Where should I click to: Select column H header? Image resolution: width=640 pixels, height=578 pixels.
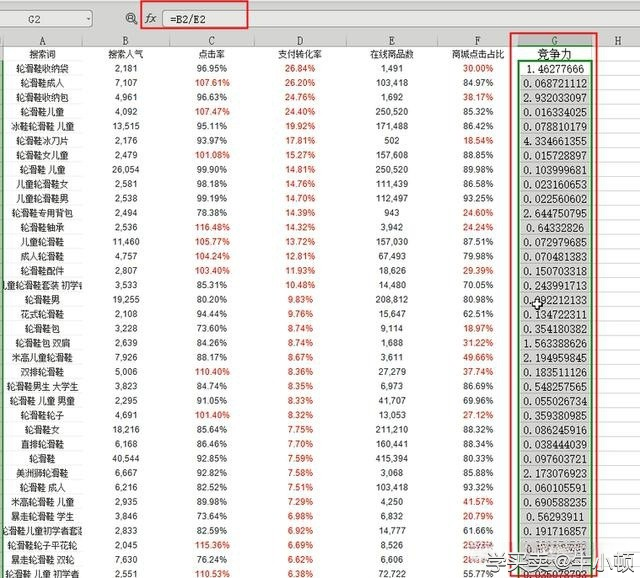click(618, 41)
